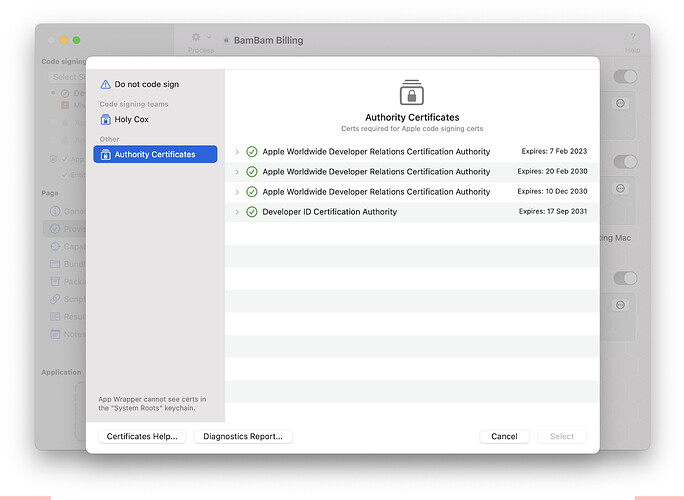Click the Authority Certificates sidebar icon
Viewport: 684px width, 500px height.
pyautogui.click(x=106, y=154)
